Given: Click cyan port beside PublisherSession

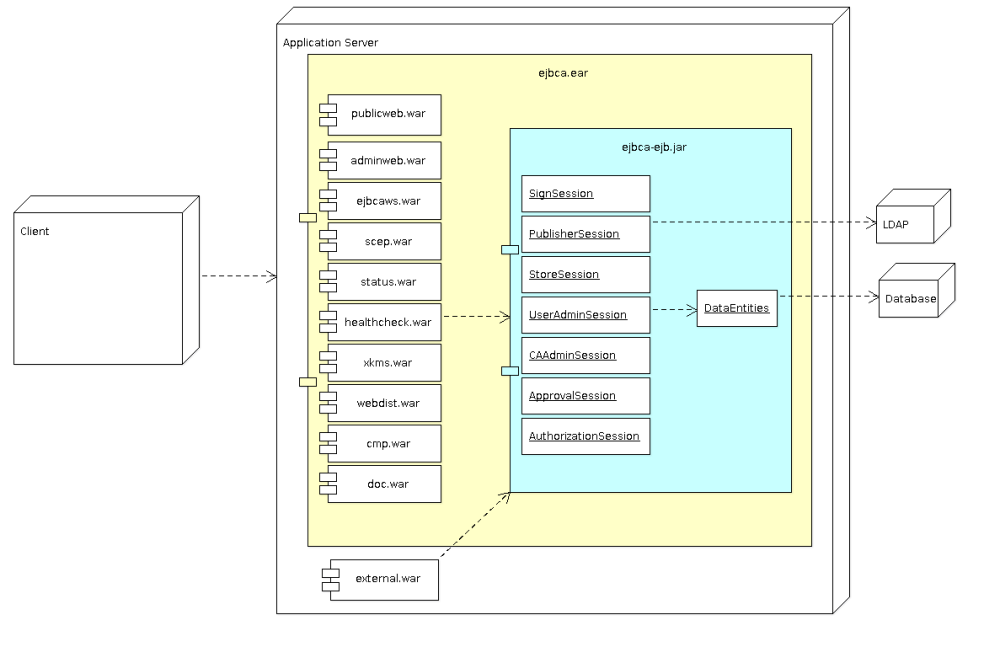Looking at the screenshot, I should click(510, 249).
